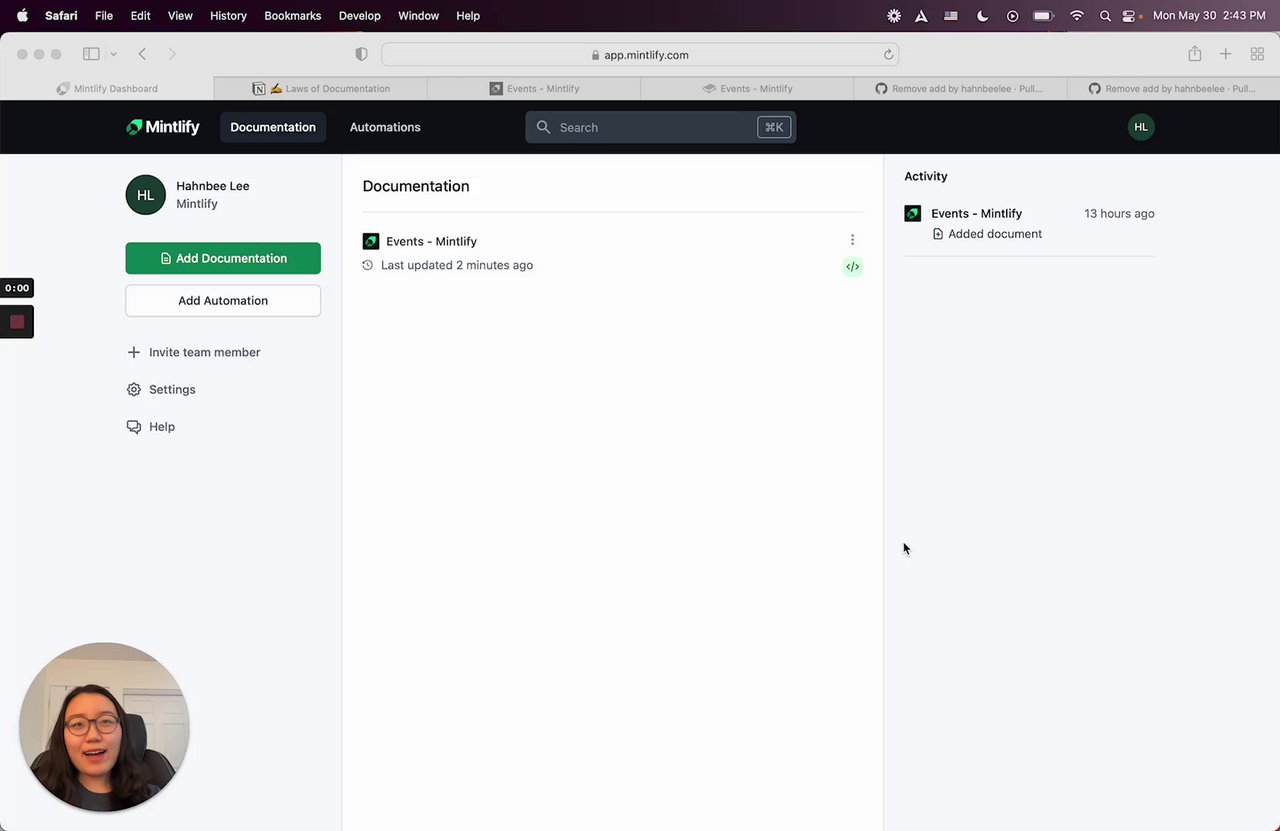Click the Add Documentation button
Screen dimensions: 1280x831
(223, 258)
